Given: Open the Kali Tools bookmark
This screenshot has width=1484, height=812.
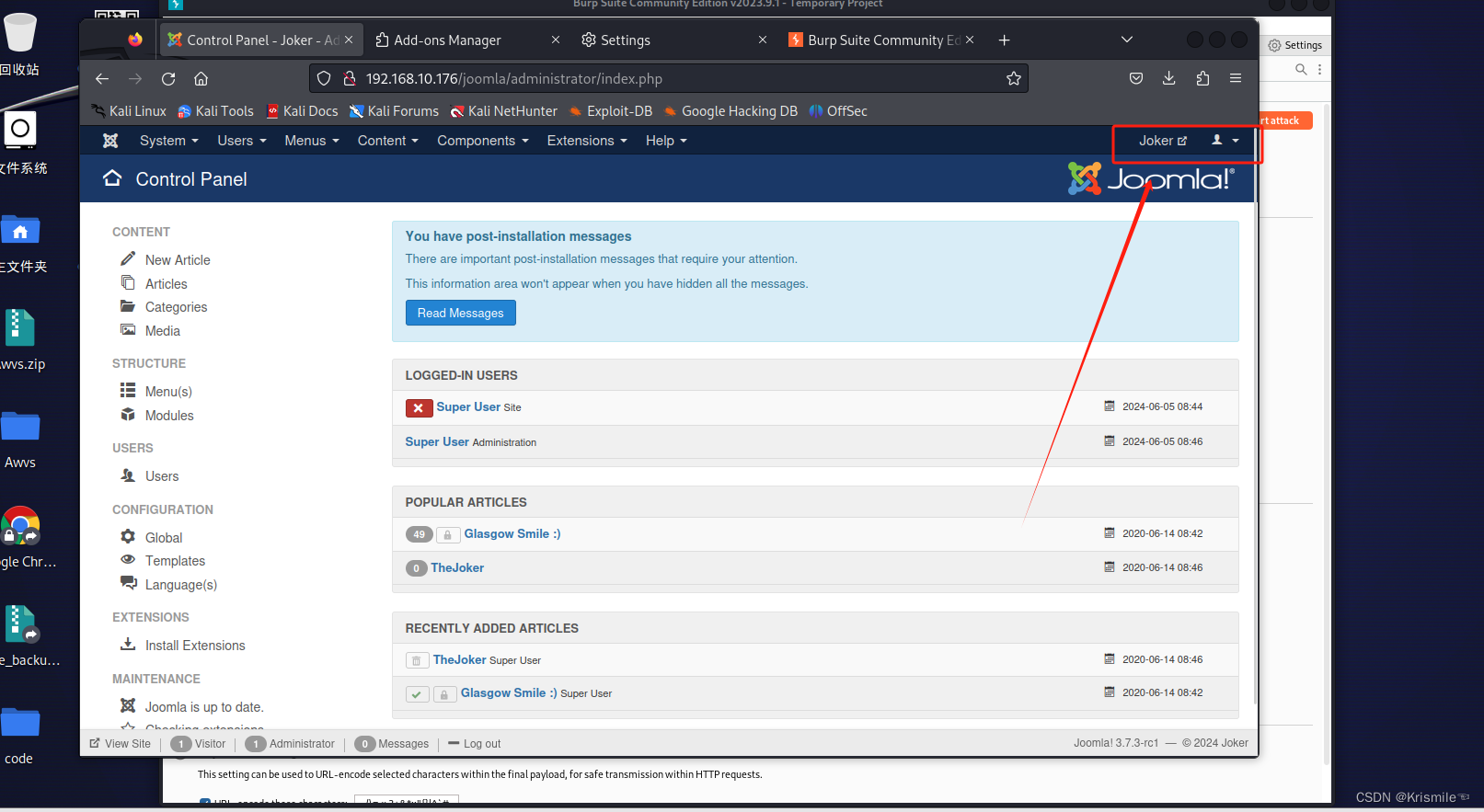Looking at the screenshot, I should click(x=215, y=111).
